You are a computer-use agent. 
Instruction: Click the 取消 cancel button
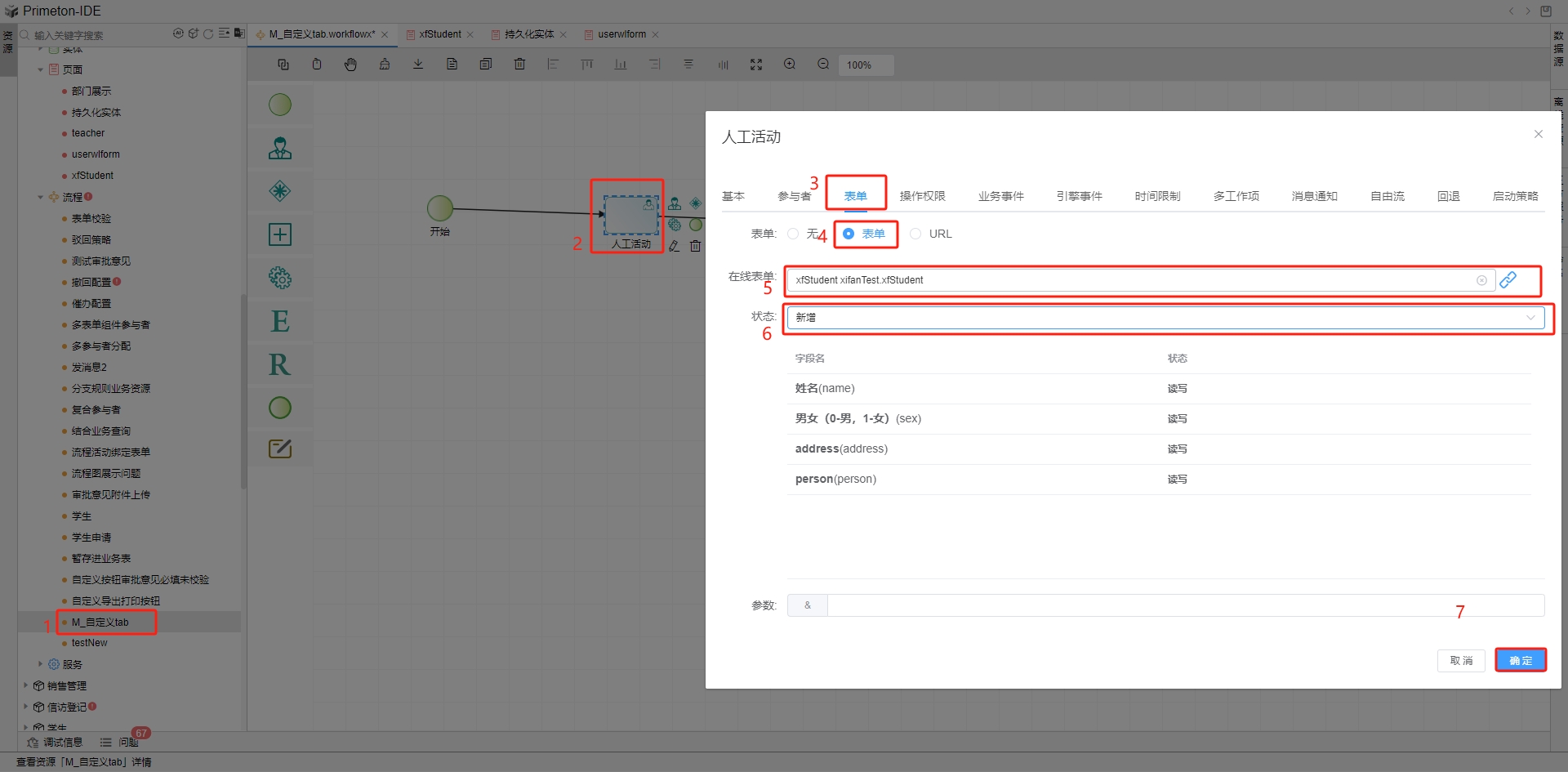(x=1460, y=660)
